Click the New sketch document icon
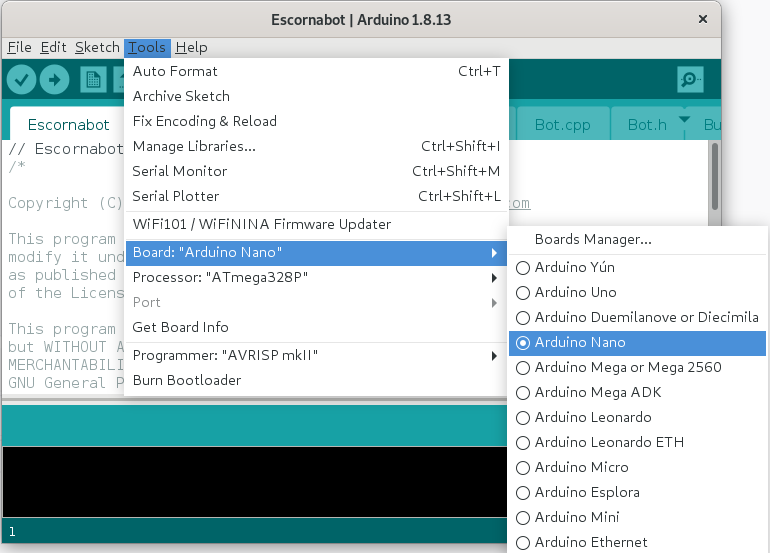This screenshot has width=770, height=553. [93, 79]
